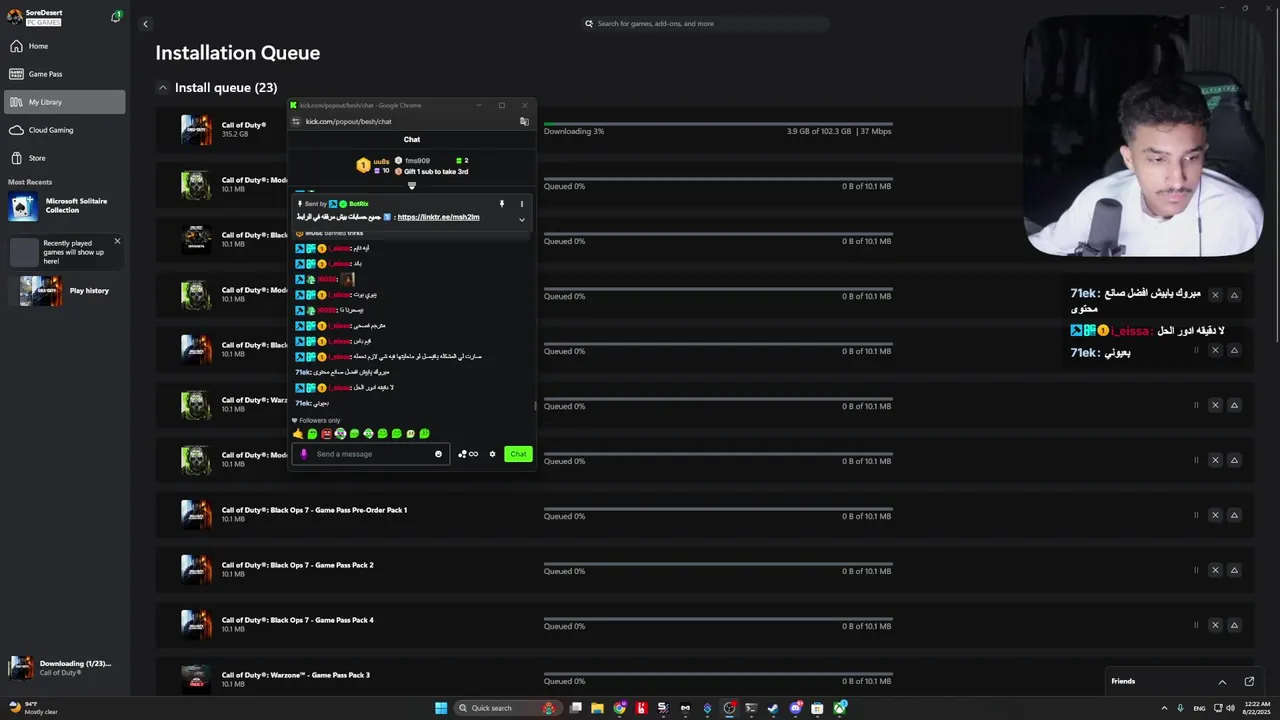The height and width of the screenshot is (720, 1280).
Task: Open chat settings gear
Action: point(492,454)
